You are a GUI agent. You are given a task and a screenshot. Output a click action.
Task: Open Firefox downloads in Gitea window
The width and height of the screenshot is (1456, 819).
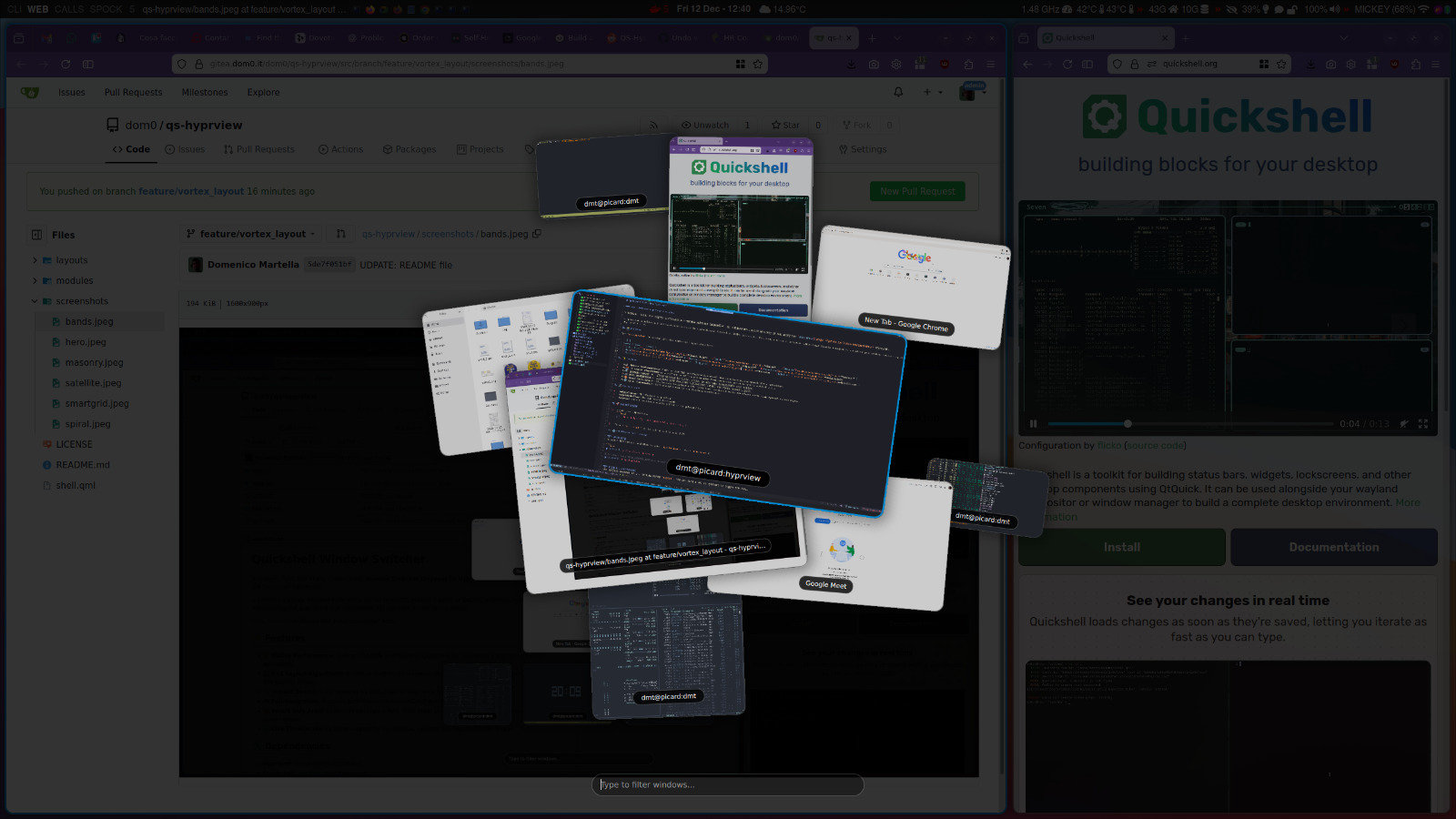851,64
